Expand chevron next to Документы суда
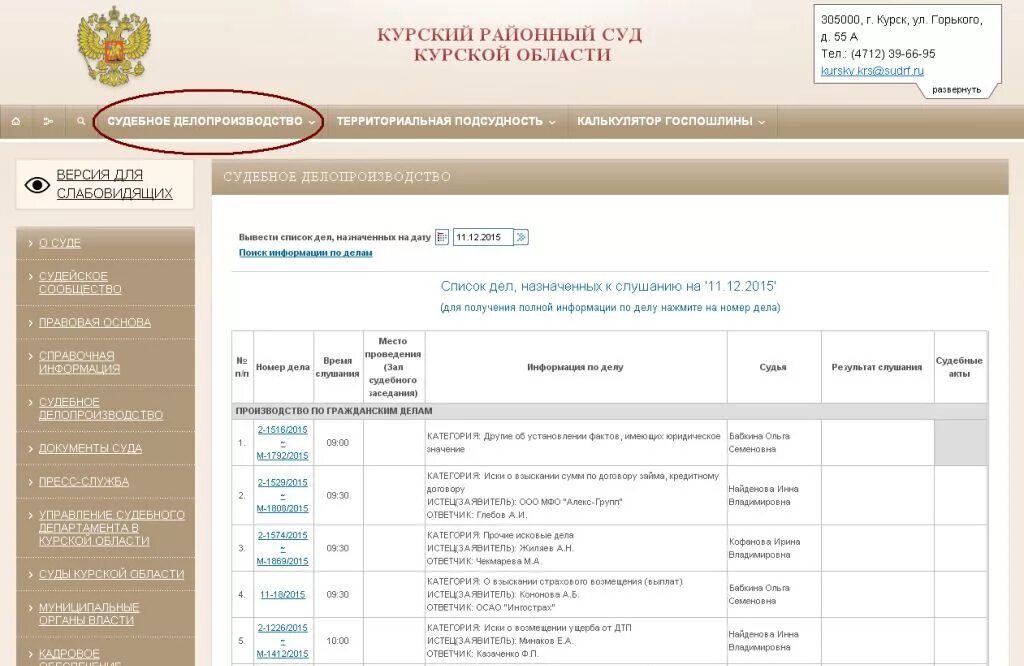This screenshot has height=666, width=1024. pos(30,449)
